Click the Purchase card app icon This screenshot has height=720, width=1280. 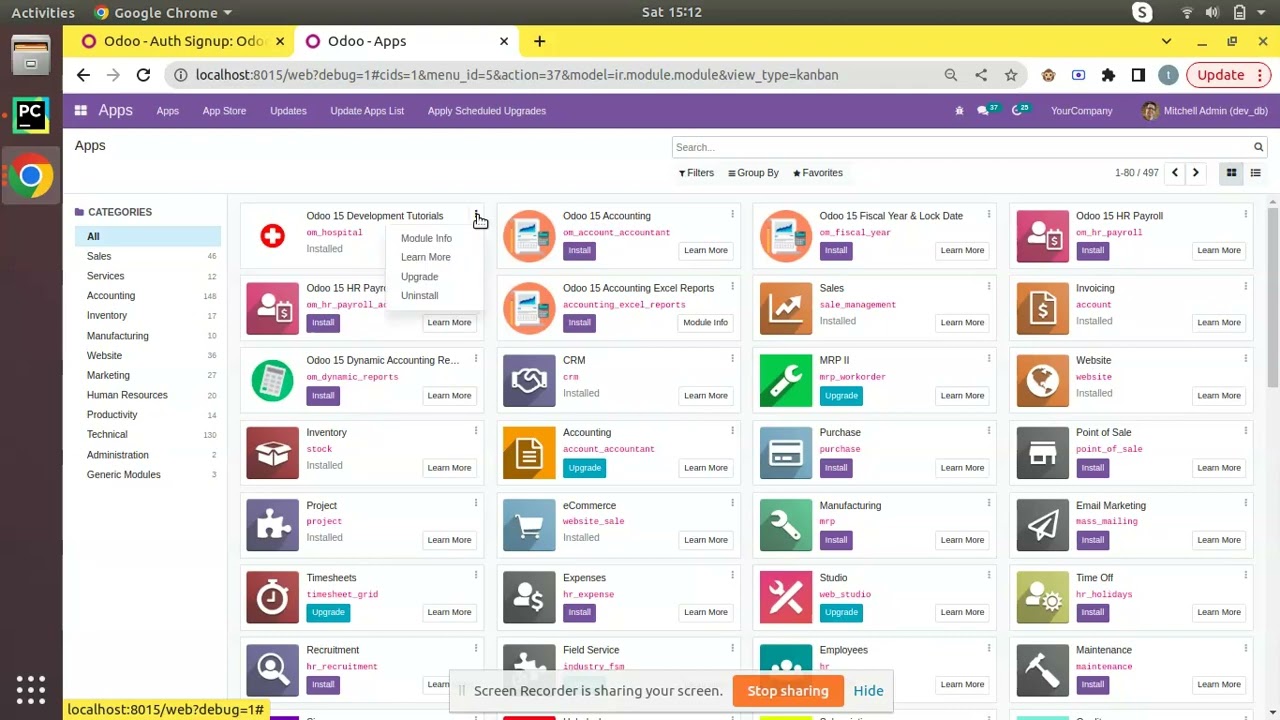[786, 453]
